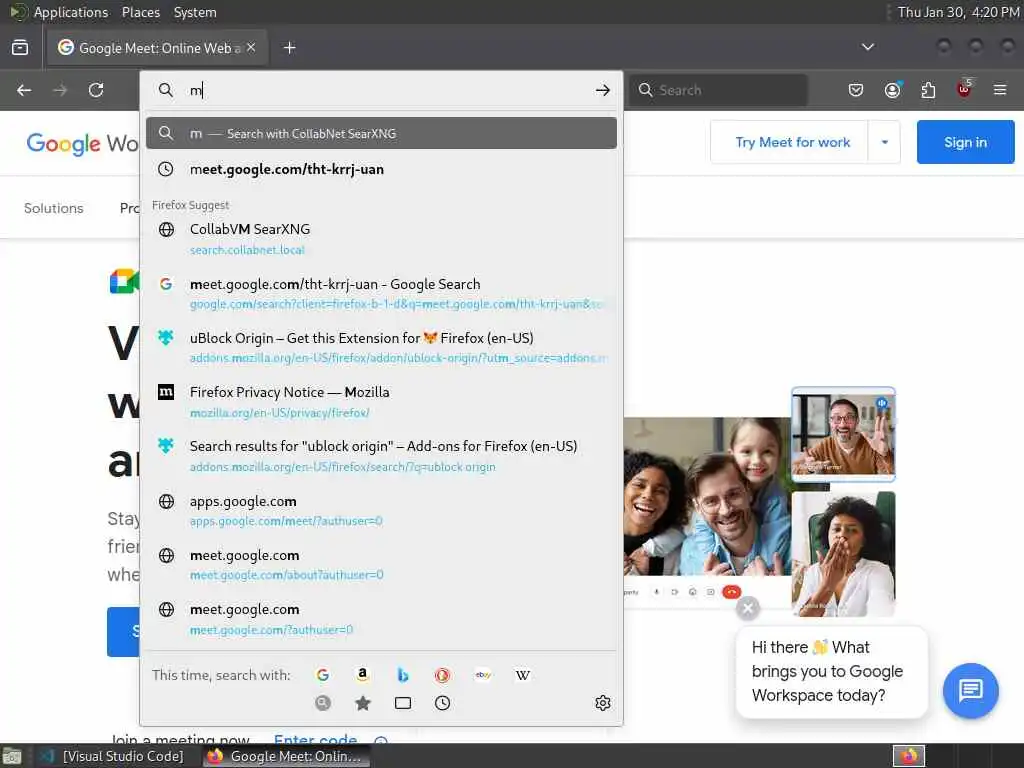Screen dimensions: 1024x768
Task: Search this time with Bing icon
Action: pyautogui.click(x=403, y=675)
